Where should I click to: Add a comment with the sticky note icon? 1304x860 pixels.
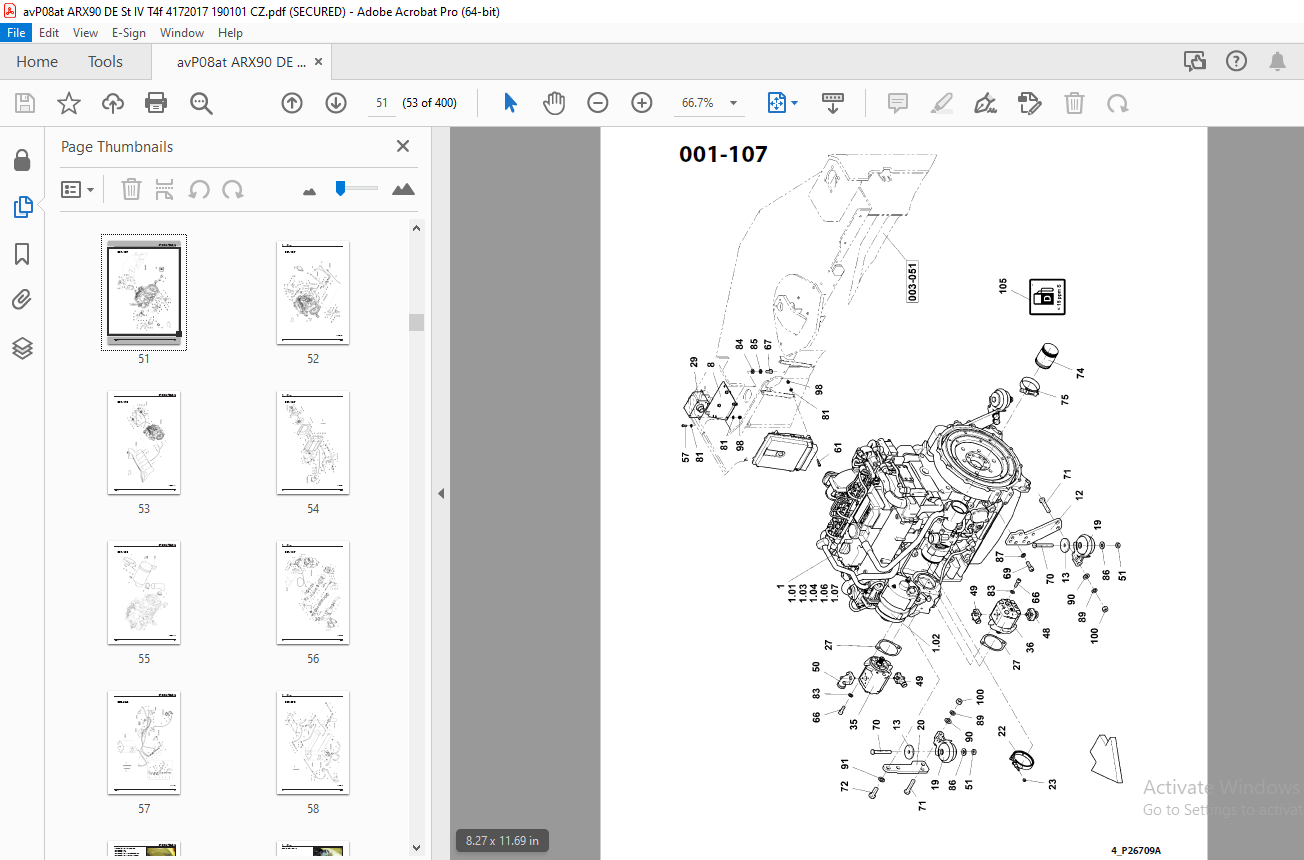coord(898,103)
